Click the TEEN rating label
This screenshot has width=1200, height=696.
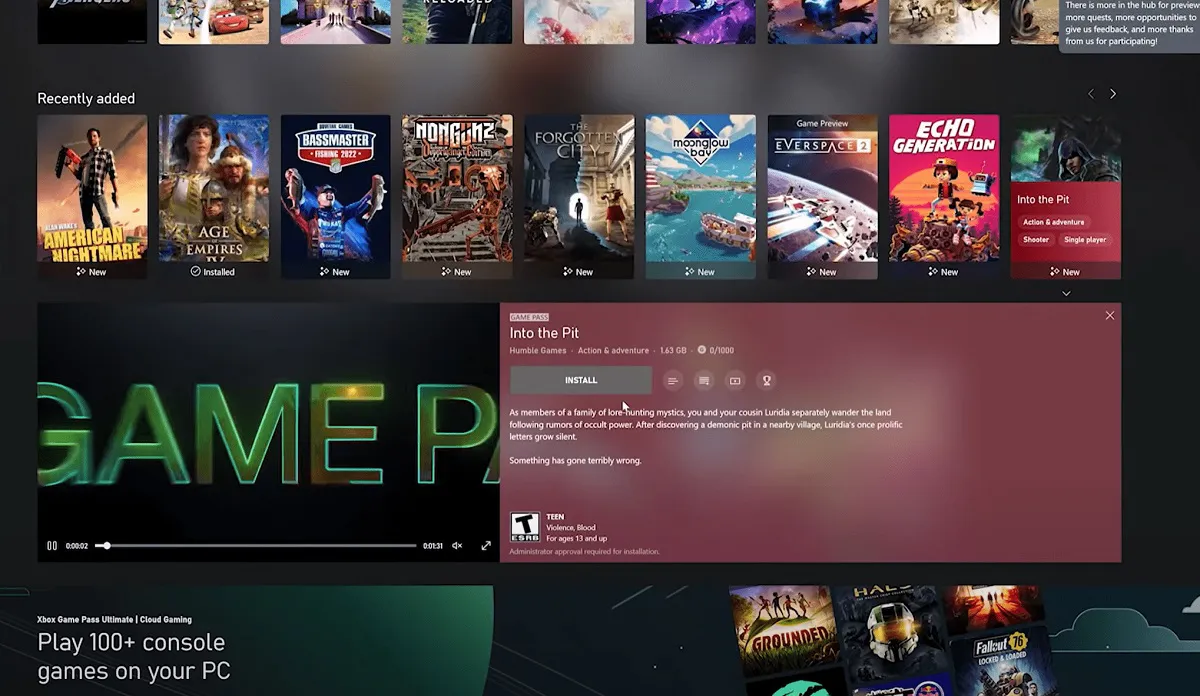coord(555,517)
